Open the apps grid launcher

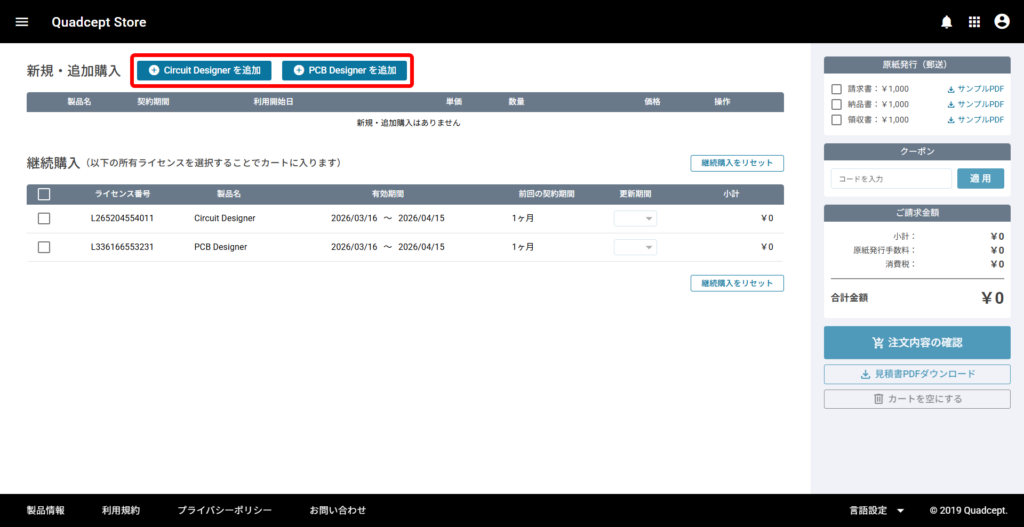pos(974,22)
